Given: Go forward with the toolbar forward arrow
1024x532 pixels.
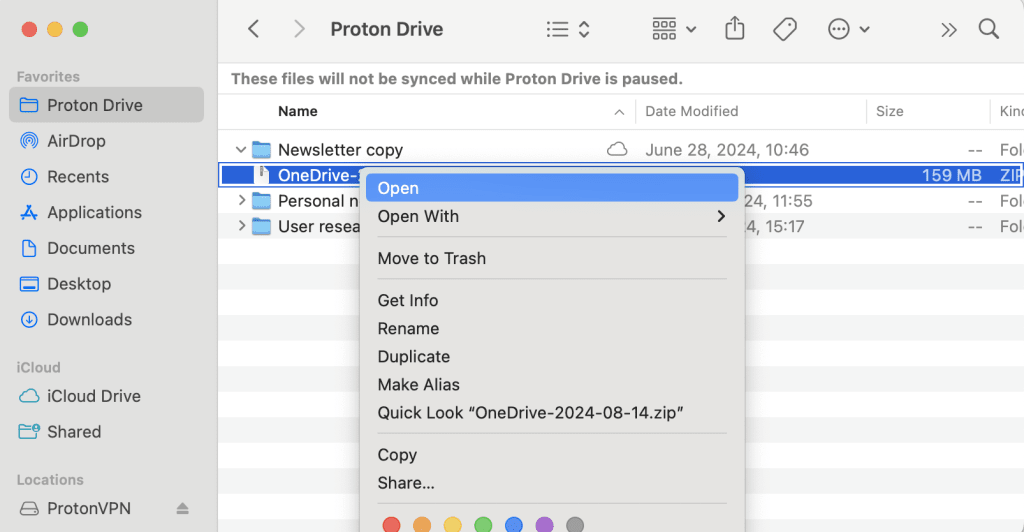Looking at the screenshot, I should coord(299,29).
